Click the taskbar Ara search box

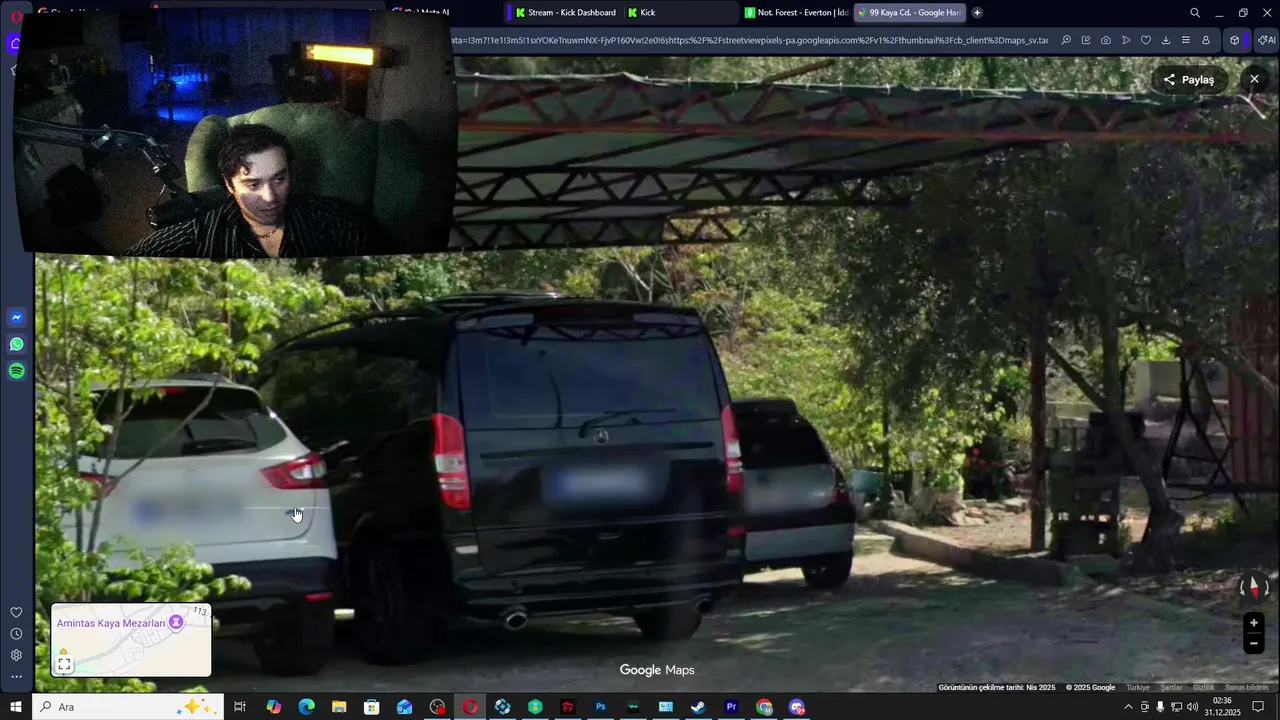click(128, 707)
